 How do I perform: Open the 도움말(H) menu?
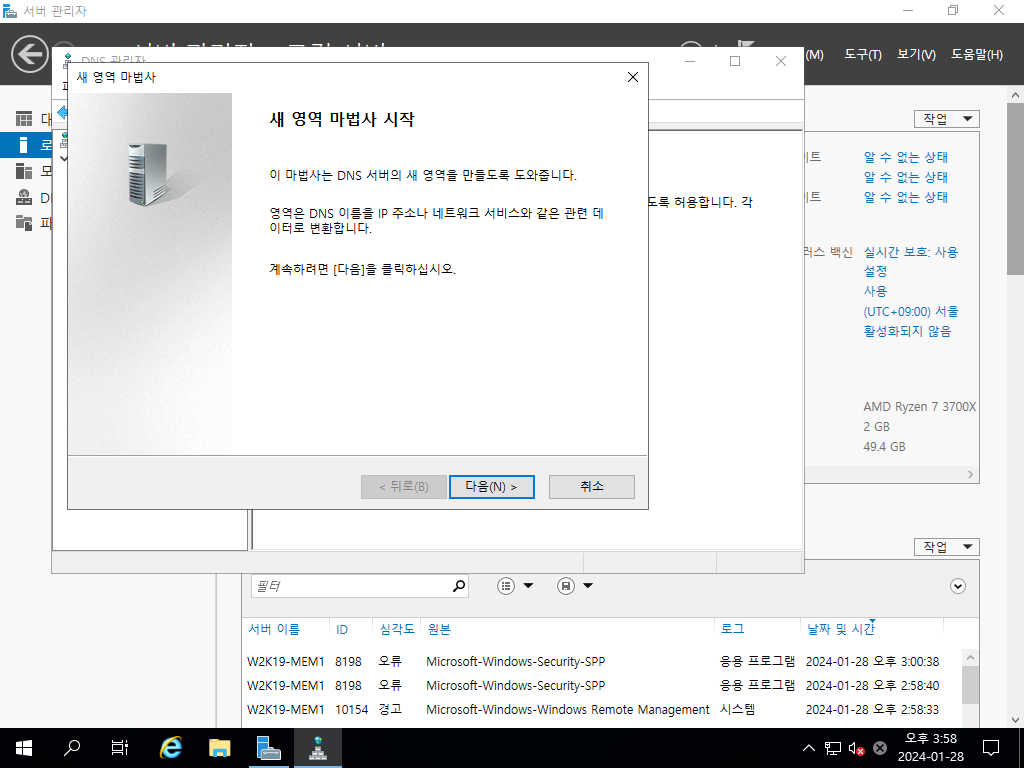pos(976,55)
